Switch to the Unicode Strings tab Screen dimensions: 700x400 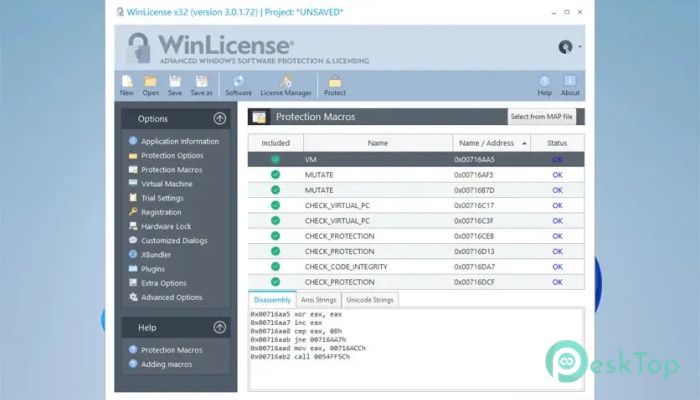370,300
